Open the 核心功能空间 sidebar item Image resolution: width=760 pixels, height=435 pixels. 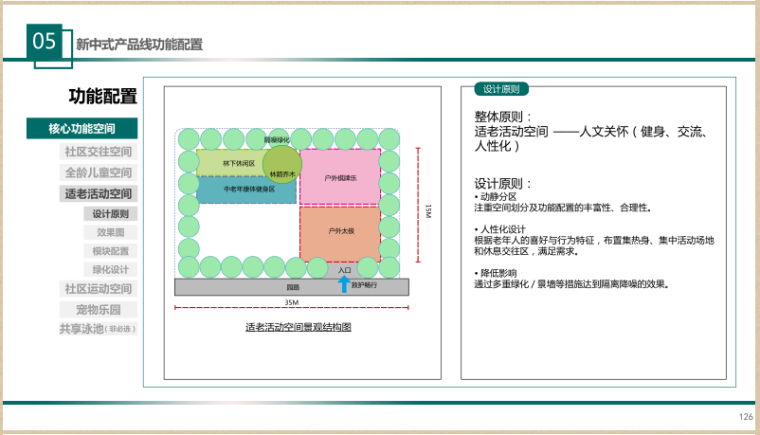coord(82,129)
